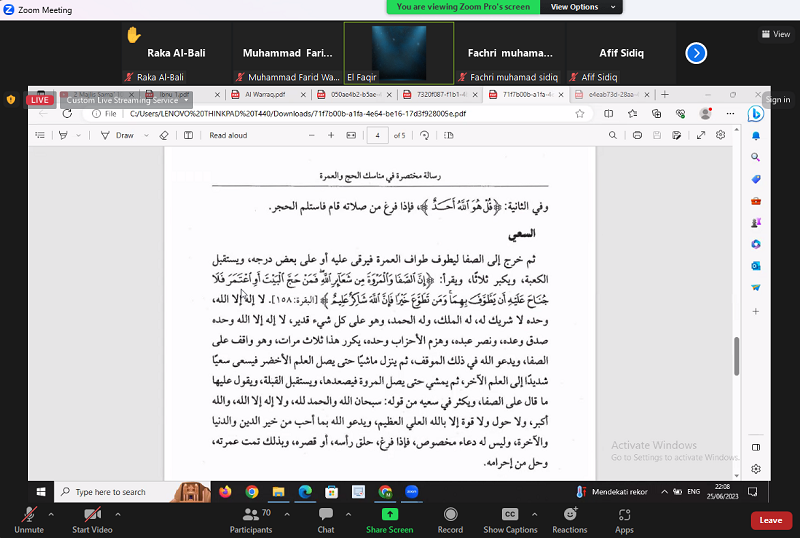Open Bing Copilot sidebar button
This screenshot has height=538, width=800.
pos(756,114)
